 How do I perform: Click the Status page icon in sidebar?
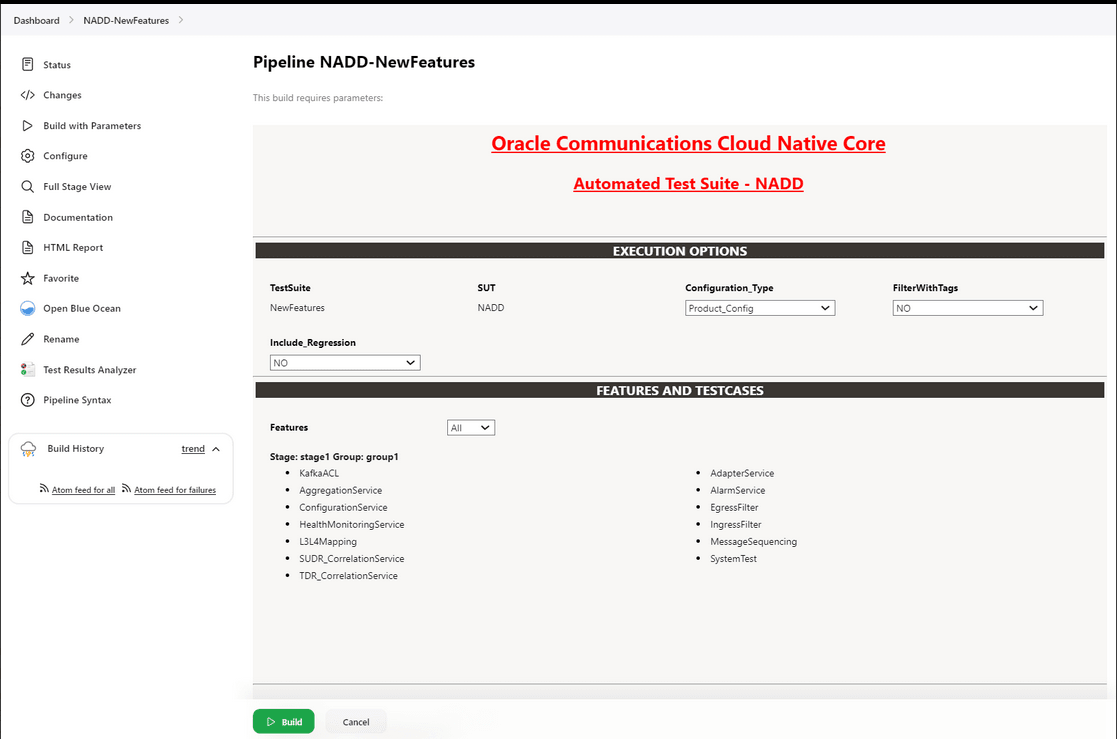pyautogui.click(x=27, y=64)
